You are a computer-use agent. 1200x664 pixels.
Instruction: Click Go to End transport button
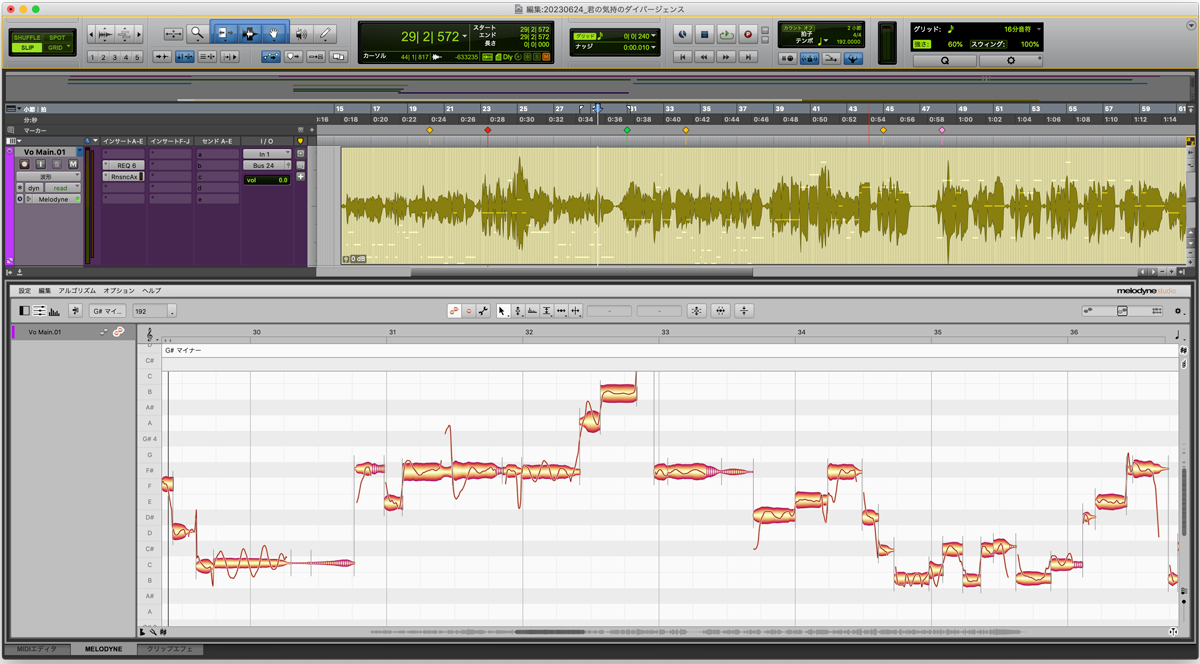[748, 58]
